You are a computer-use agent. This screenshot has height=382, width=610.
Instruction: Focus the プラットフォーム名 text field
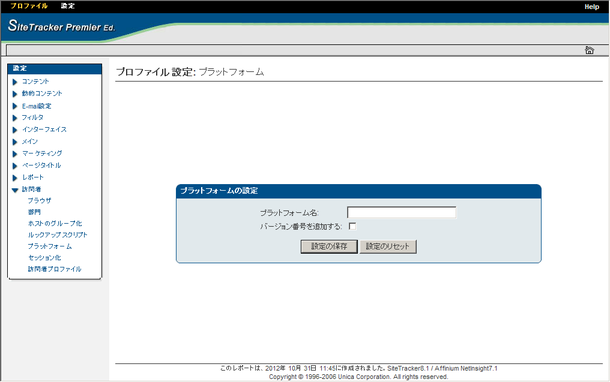point(401,212)
